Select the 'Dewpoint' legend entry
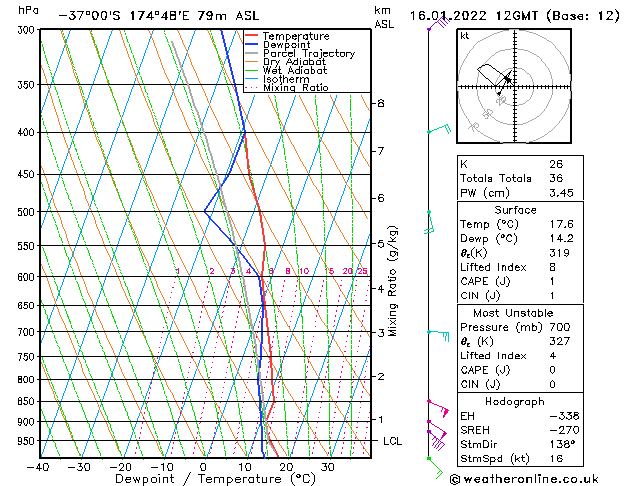 (x=286, y=45)
